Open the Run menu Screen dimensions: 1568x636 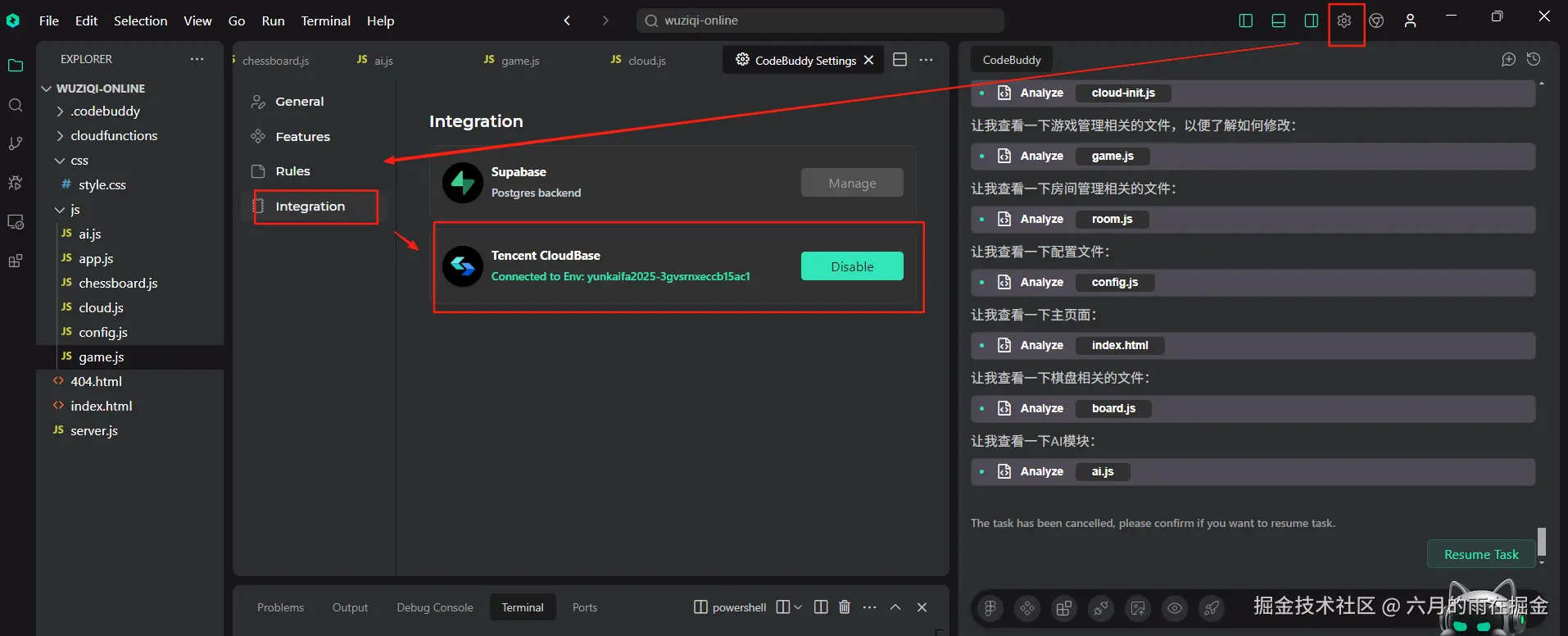pos(273,20)
